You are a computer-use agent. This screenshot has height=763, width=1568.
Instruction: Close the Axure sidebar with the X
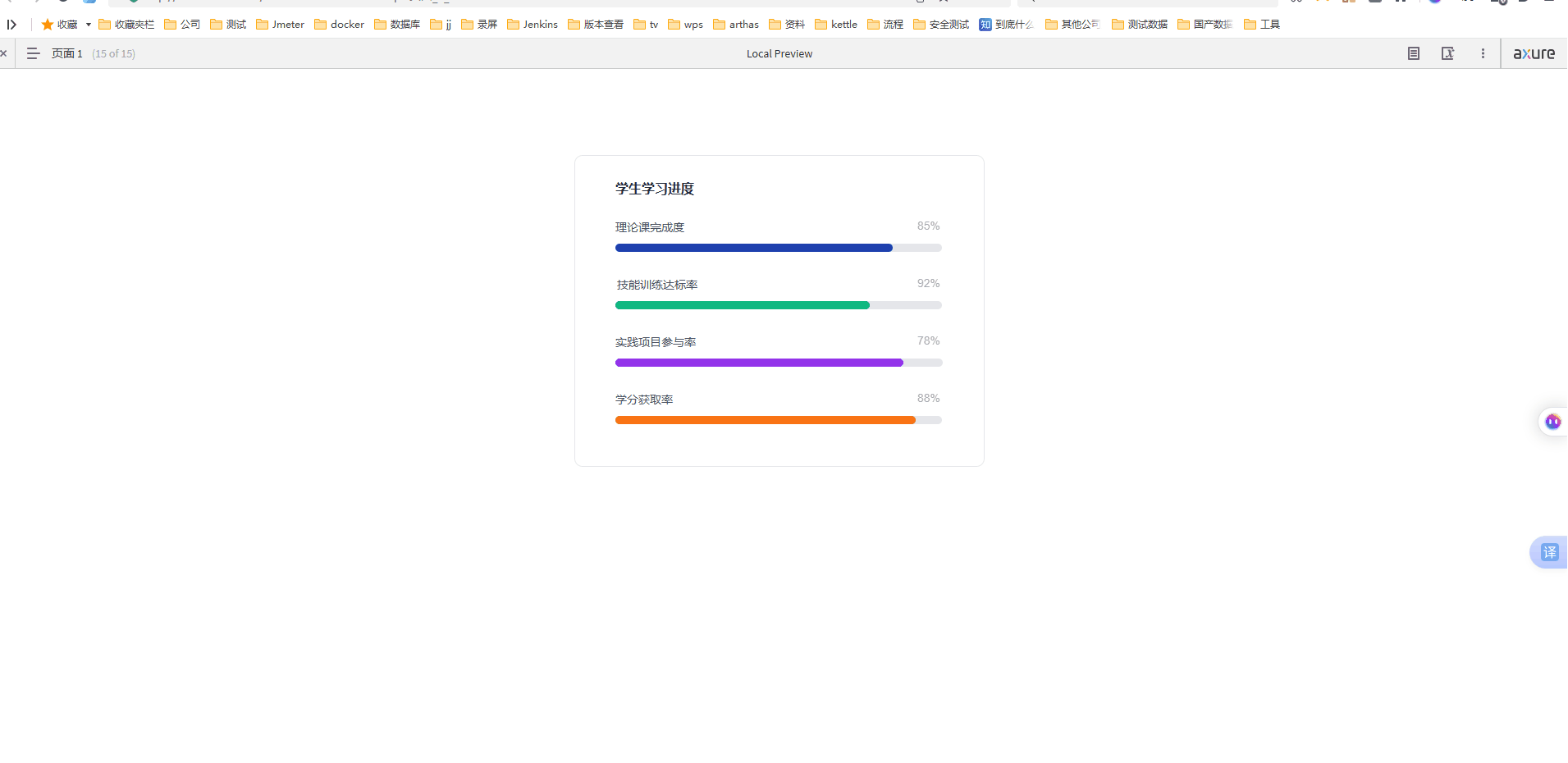(3, 53)
